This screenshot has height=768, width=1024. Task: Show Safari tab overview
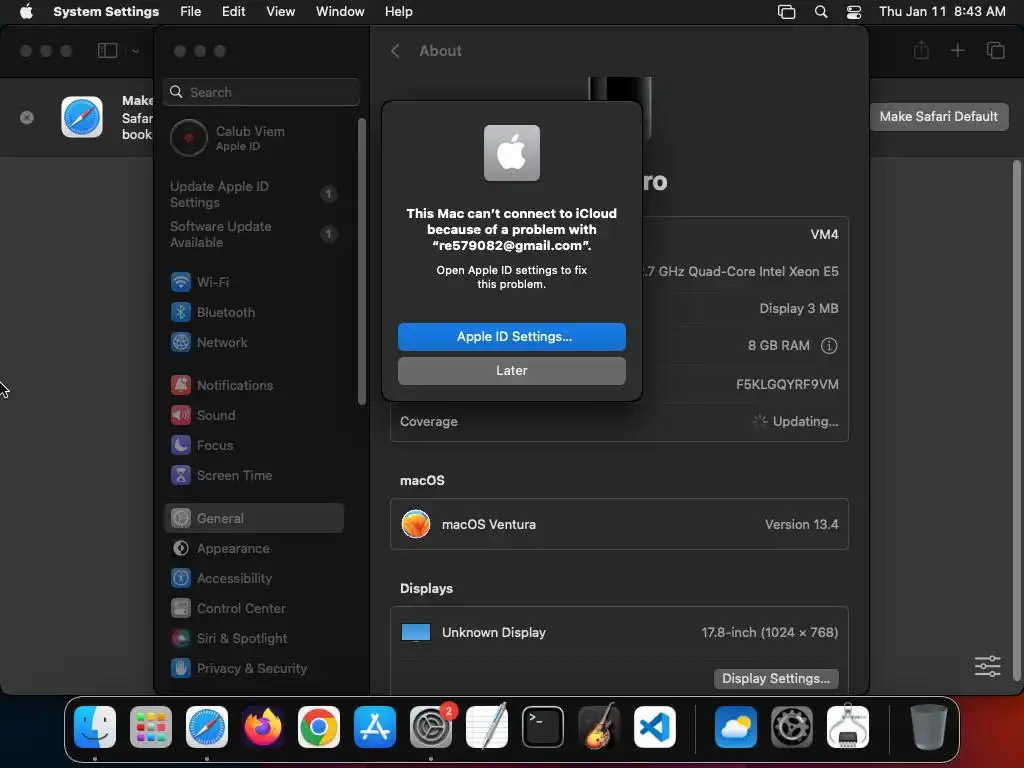(x=995, y=50)
